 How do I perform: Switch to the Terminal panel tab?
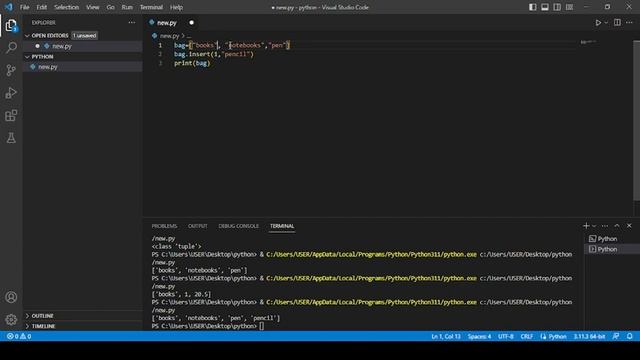pos(282,226)
